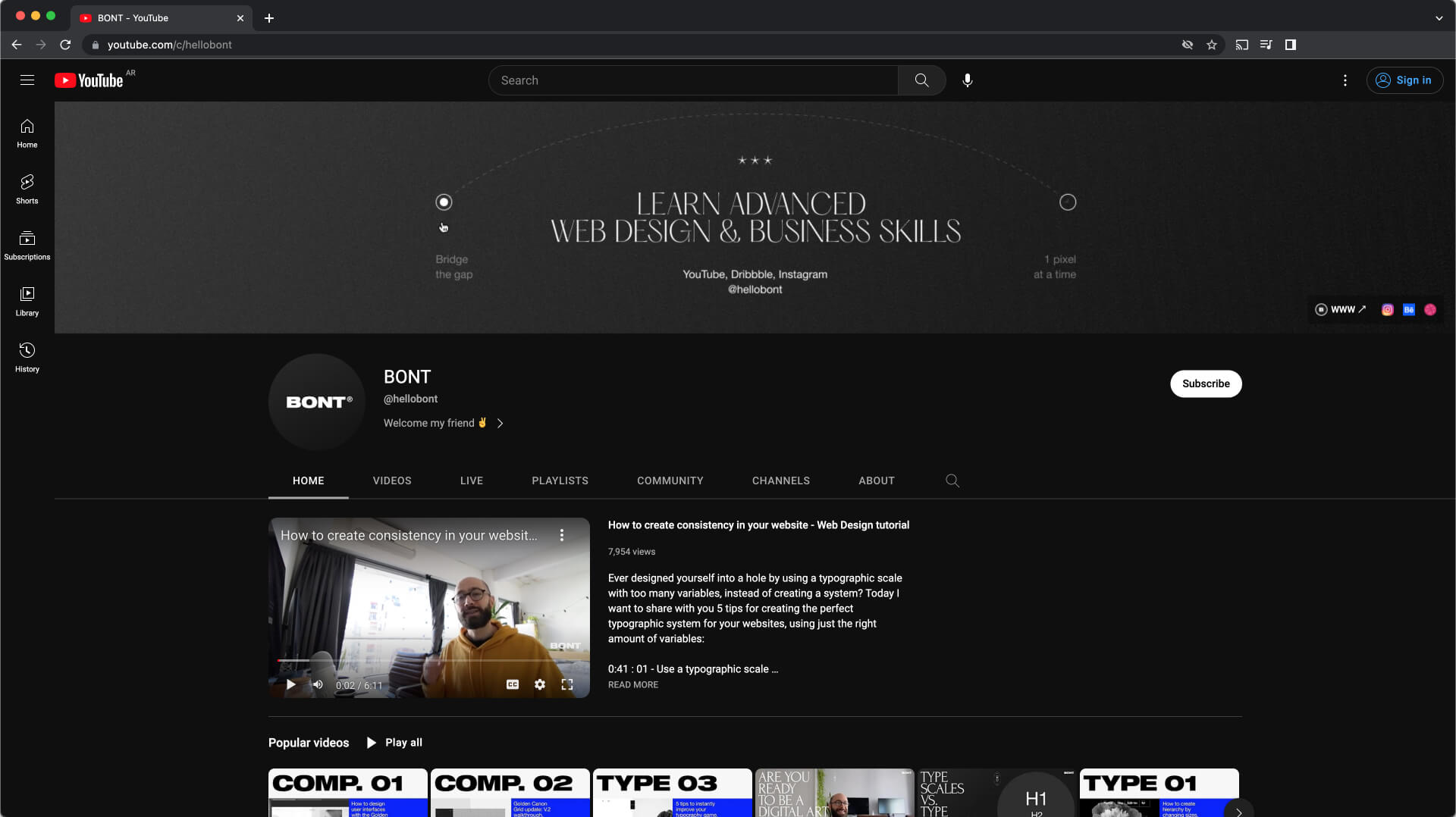Toggle captions on the featured video

tap(513, 684)
